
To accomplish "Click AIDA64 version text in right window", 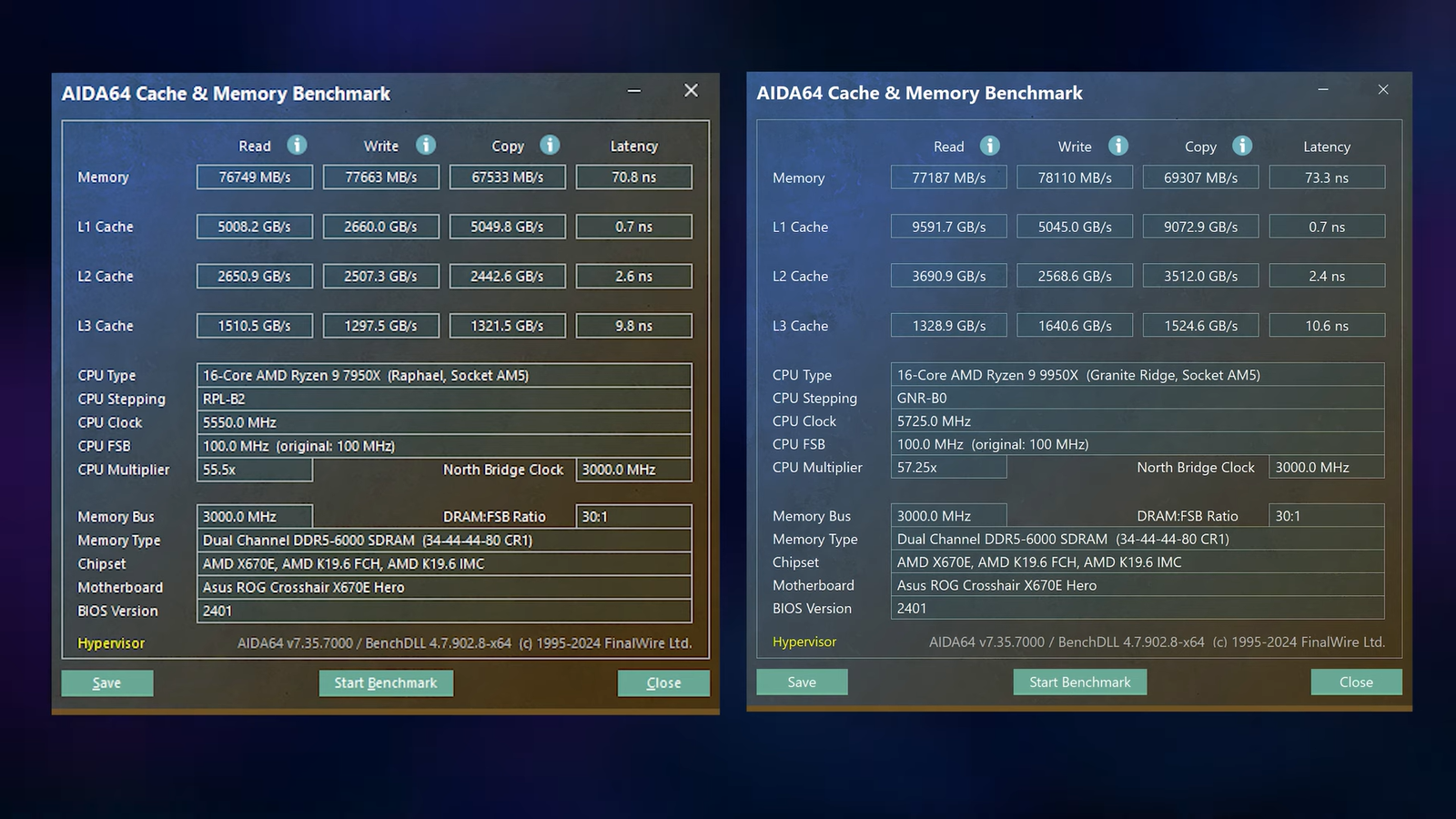I will coord(1158,642).
